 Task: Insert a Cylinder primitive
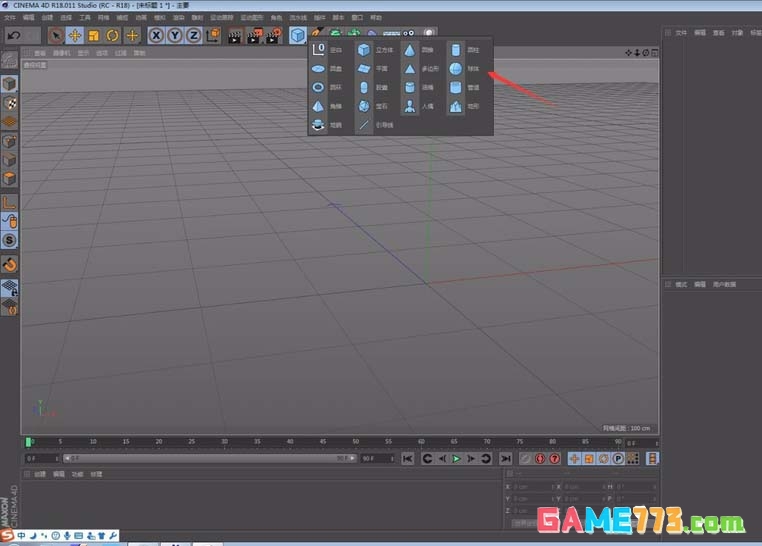click(455, 49)
